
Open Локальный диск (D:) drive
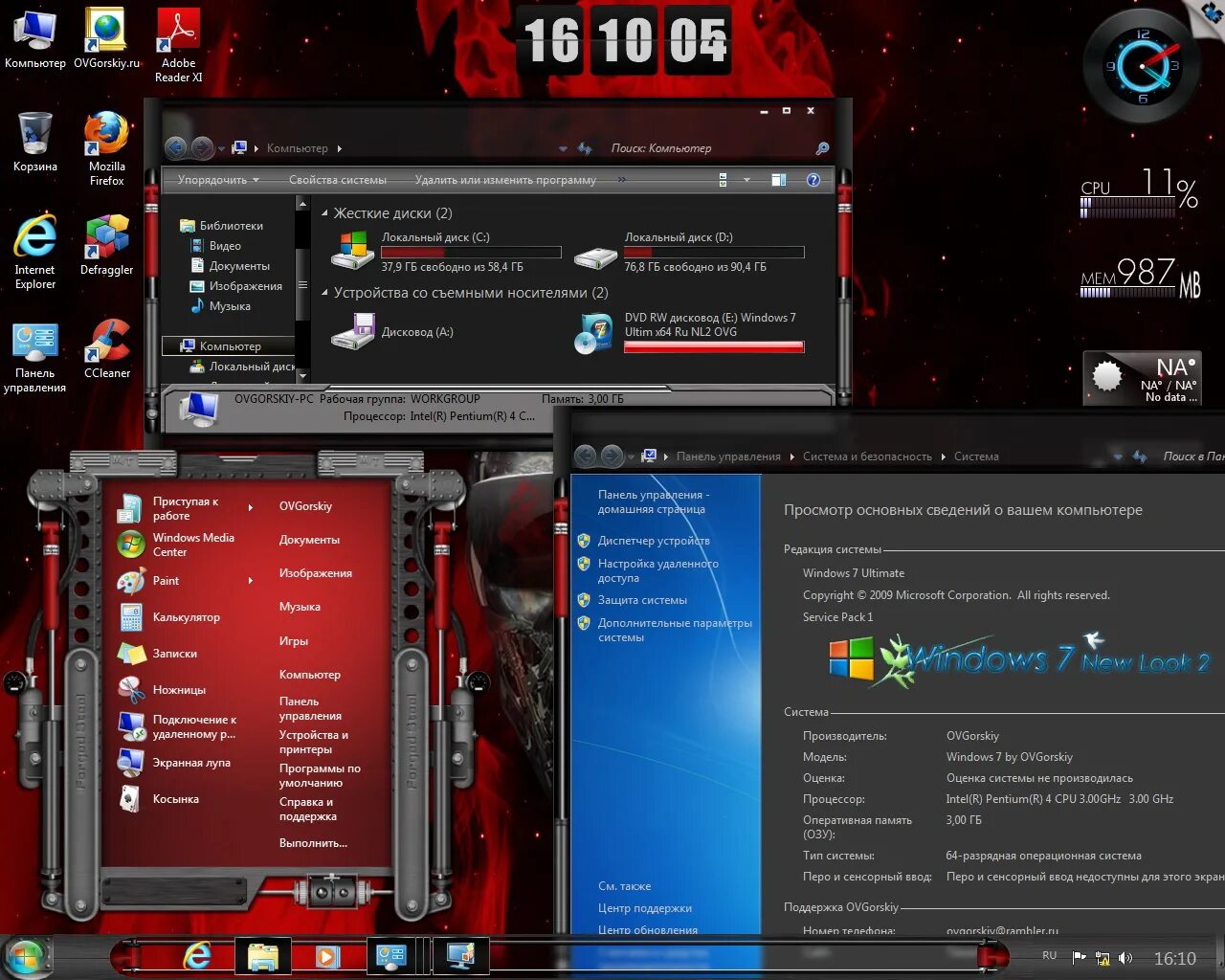pos(689,252)
